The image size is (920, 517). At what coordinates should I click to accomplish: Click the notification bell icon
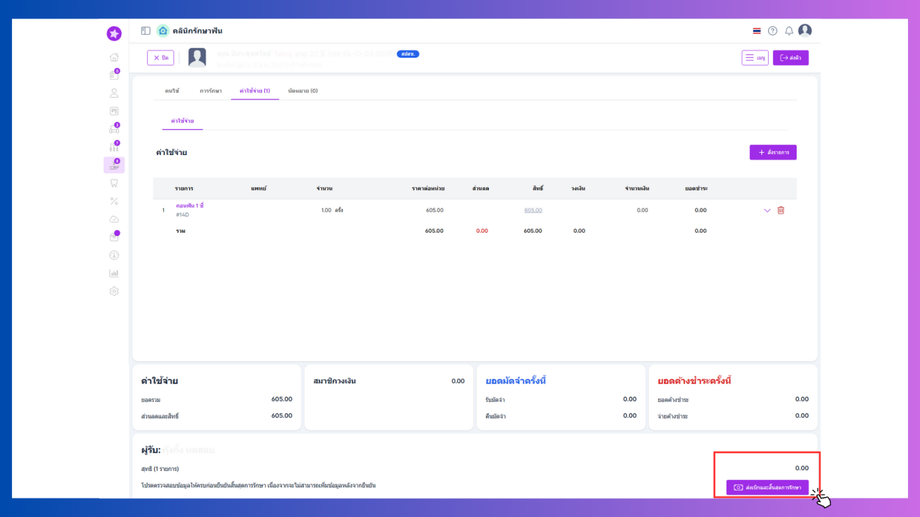click(x=789, y=31)
